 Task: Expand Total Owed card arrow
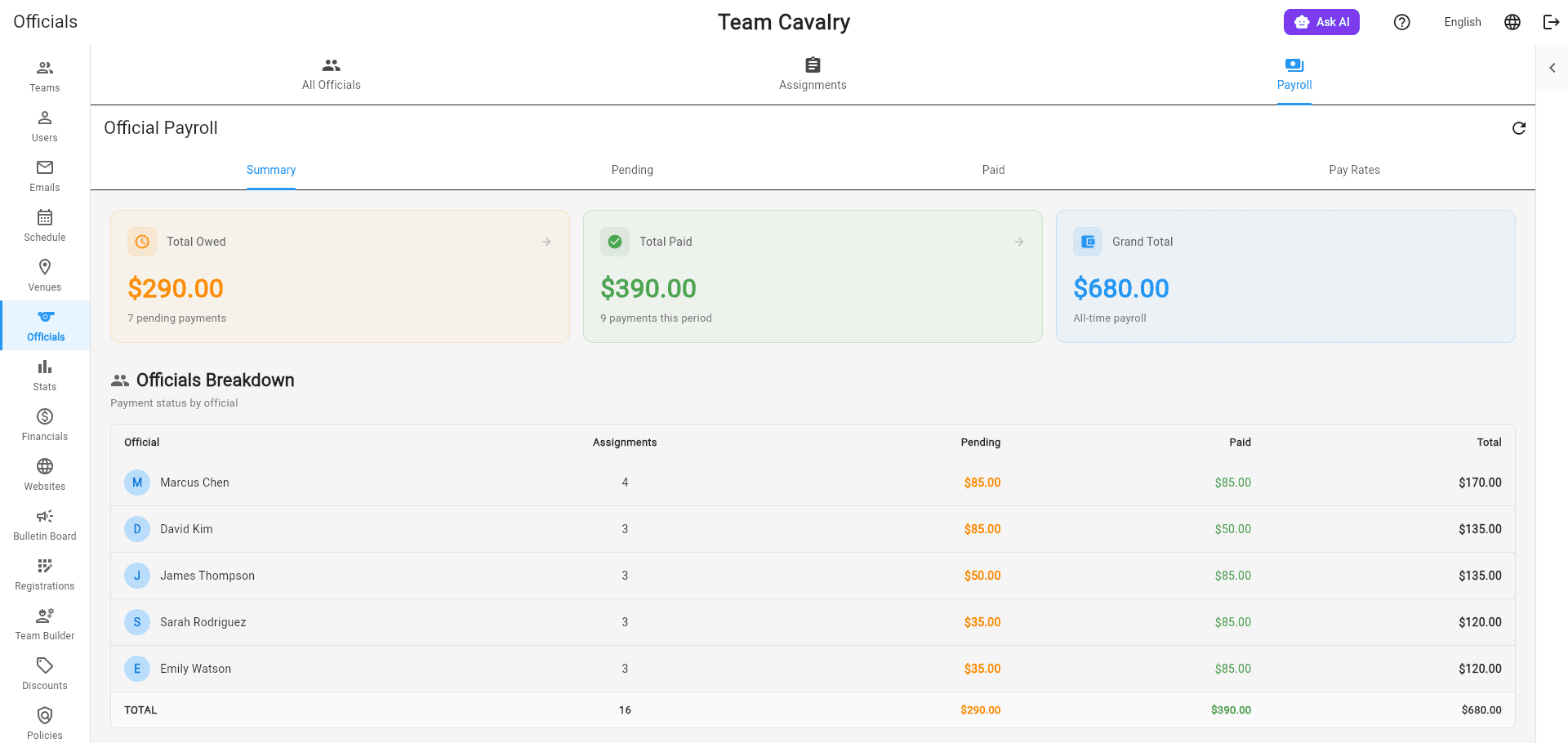pos(546,242)
